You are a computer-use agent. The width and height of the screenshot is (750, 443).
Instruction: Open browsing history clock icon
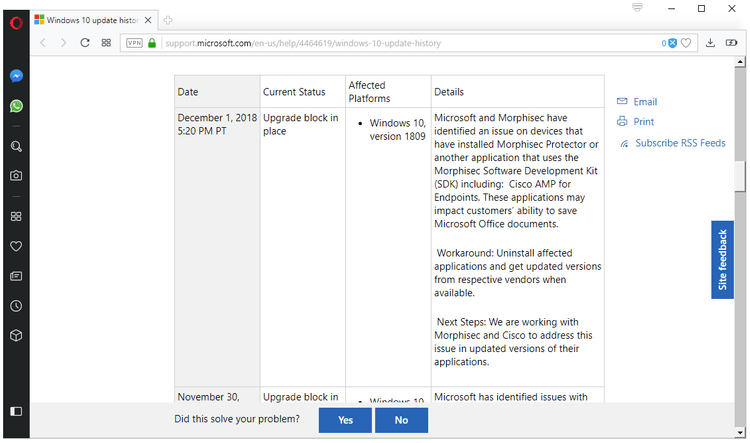16,306
